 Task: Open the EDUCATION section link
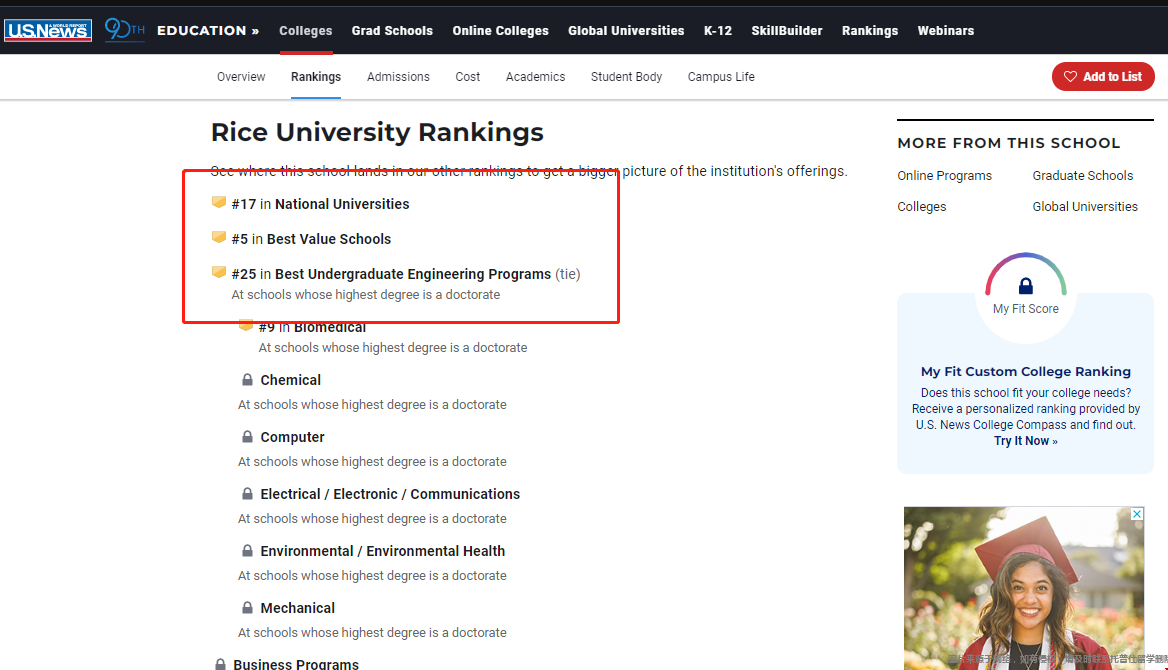point(208,31)
